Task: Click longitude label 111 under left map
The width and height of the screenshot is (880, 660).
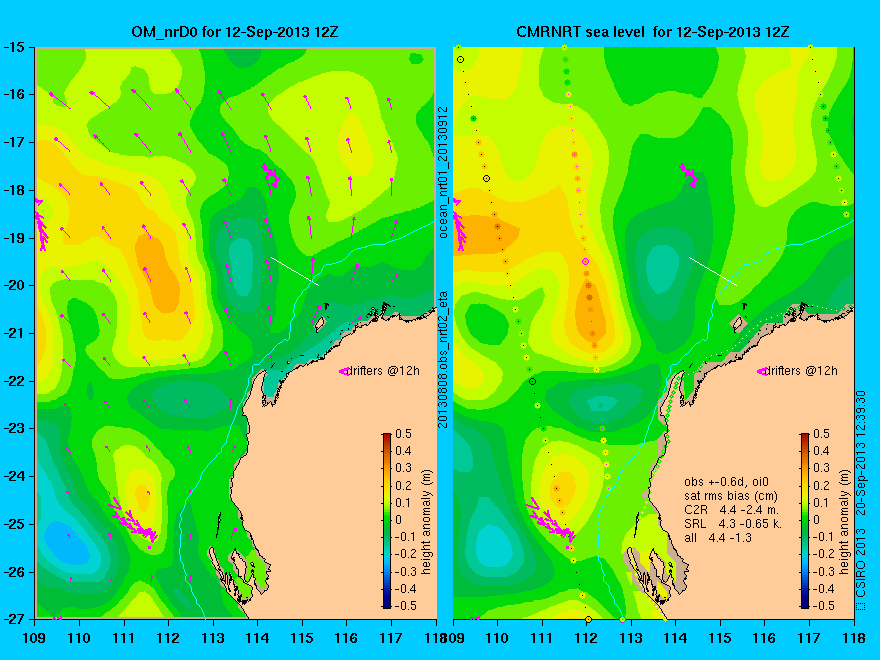Action: click(124, 638)
